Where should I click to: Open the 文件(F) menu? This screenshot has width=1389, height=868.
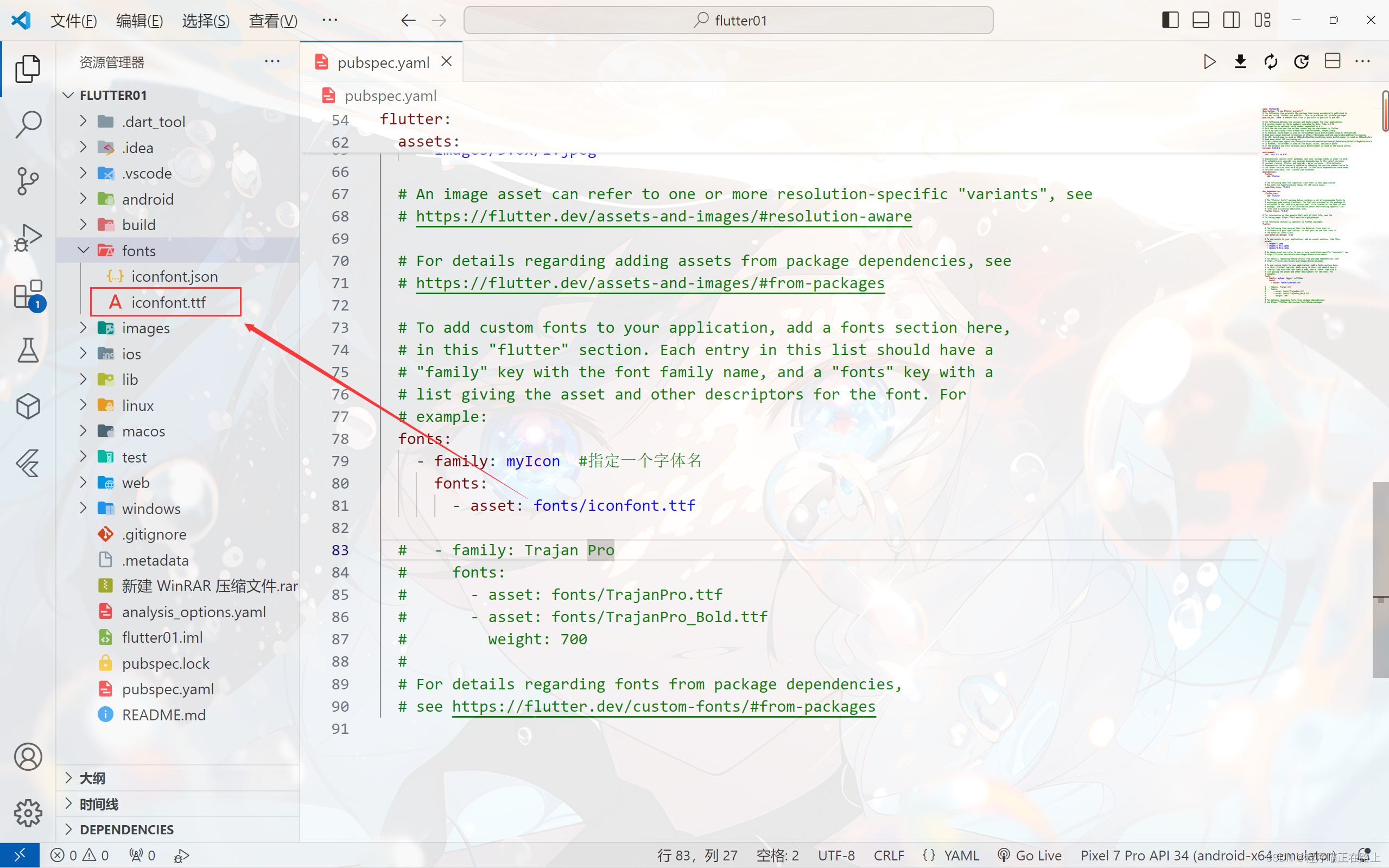pyautogui.click(x=73, y=21)
